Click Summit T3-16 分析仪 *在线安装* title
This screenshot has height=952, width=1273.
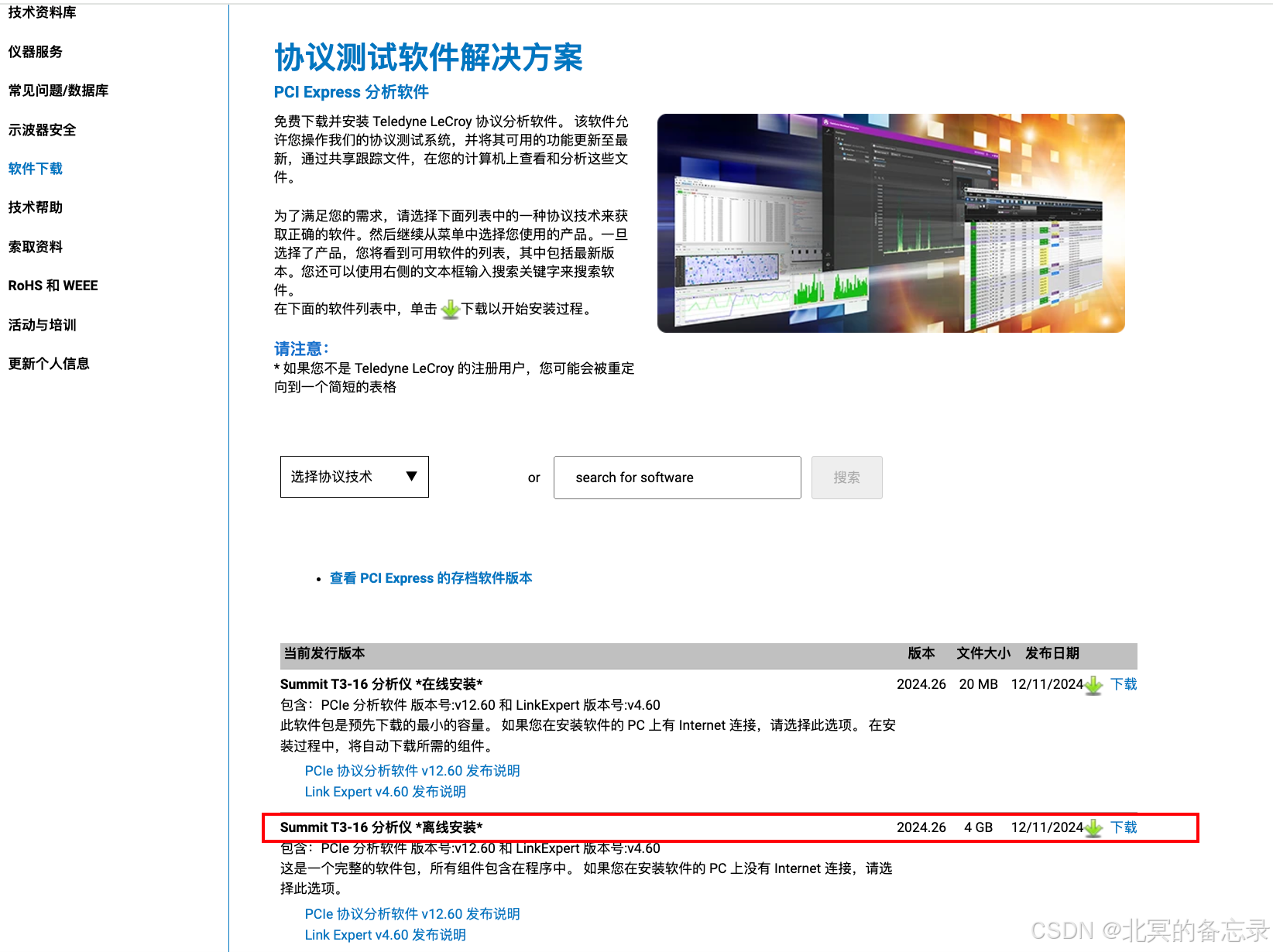(381, 684)
